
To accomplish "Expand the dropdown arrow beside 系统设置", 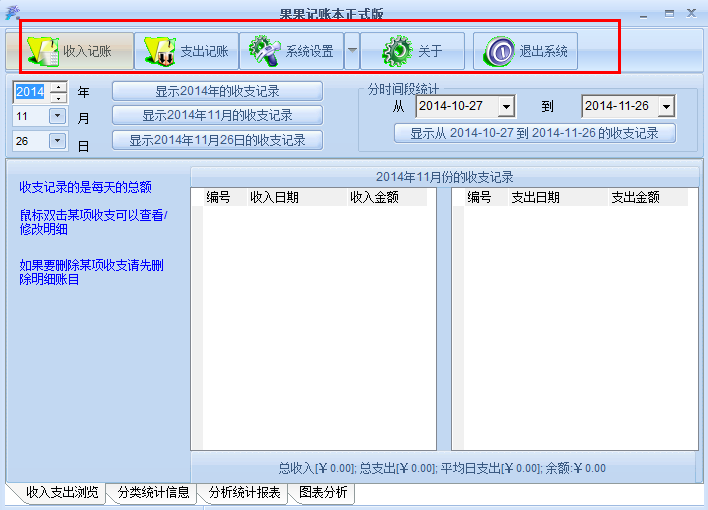I will click(x=352, y=51).
